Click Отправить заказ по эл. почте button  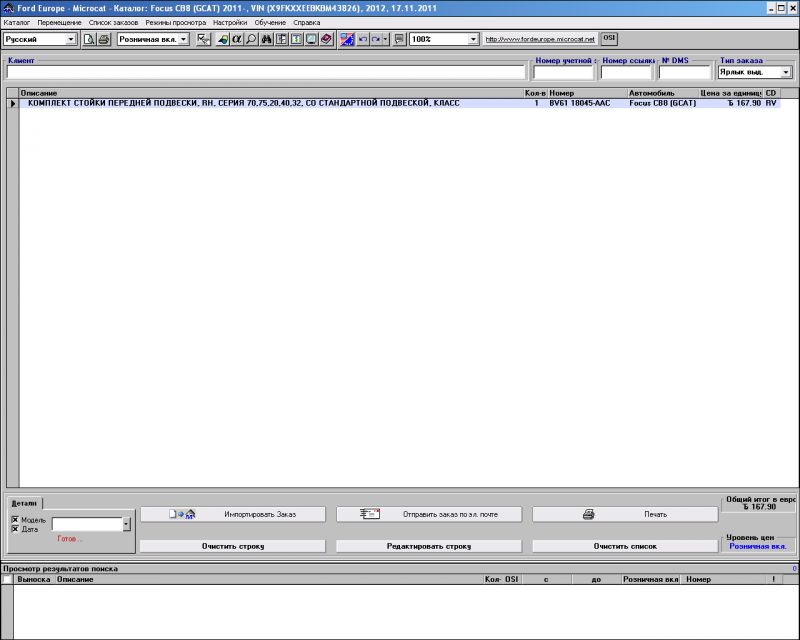tap(429, 514)
